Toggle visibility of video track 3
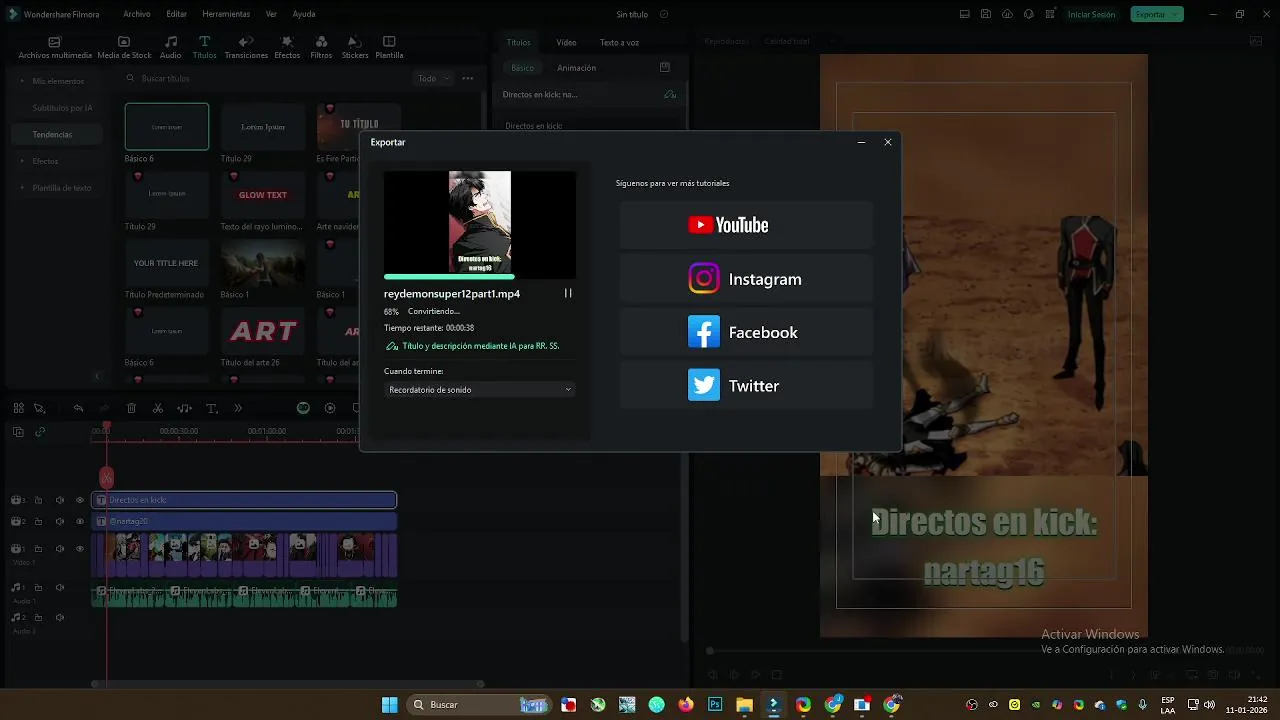The width and height of the screenshot is (1280, 720). pos(80,500)
